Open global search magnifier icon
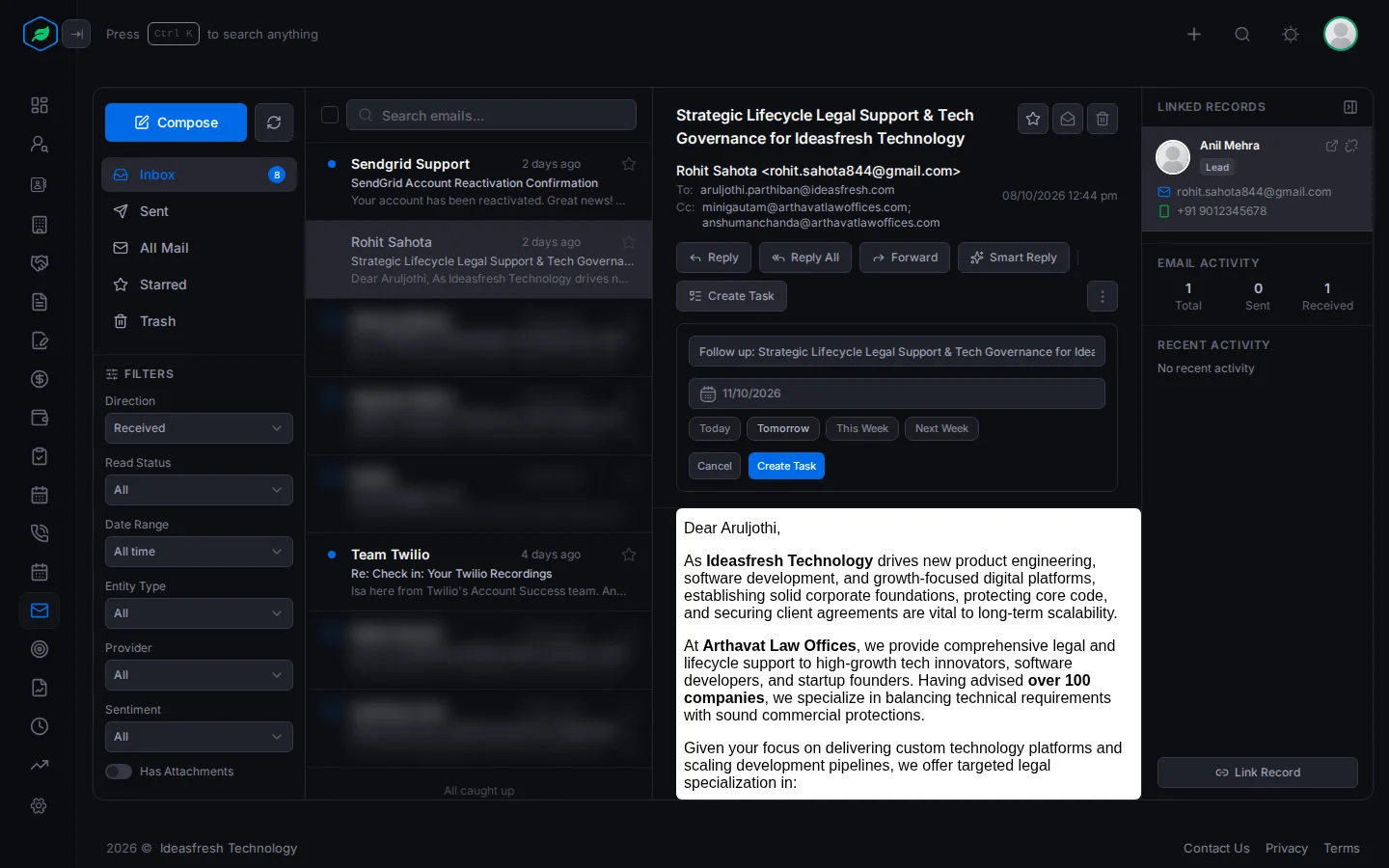The image size is (1389, 868). 1242,35
